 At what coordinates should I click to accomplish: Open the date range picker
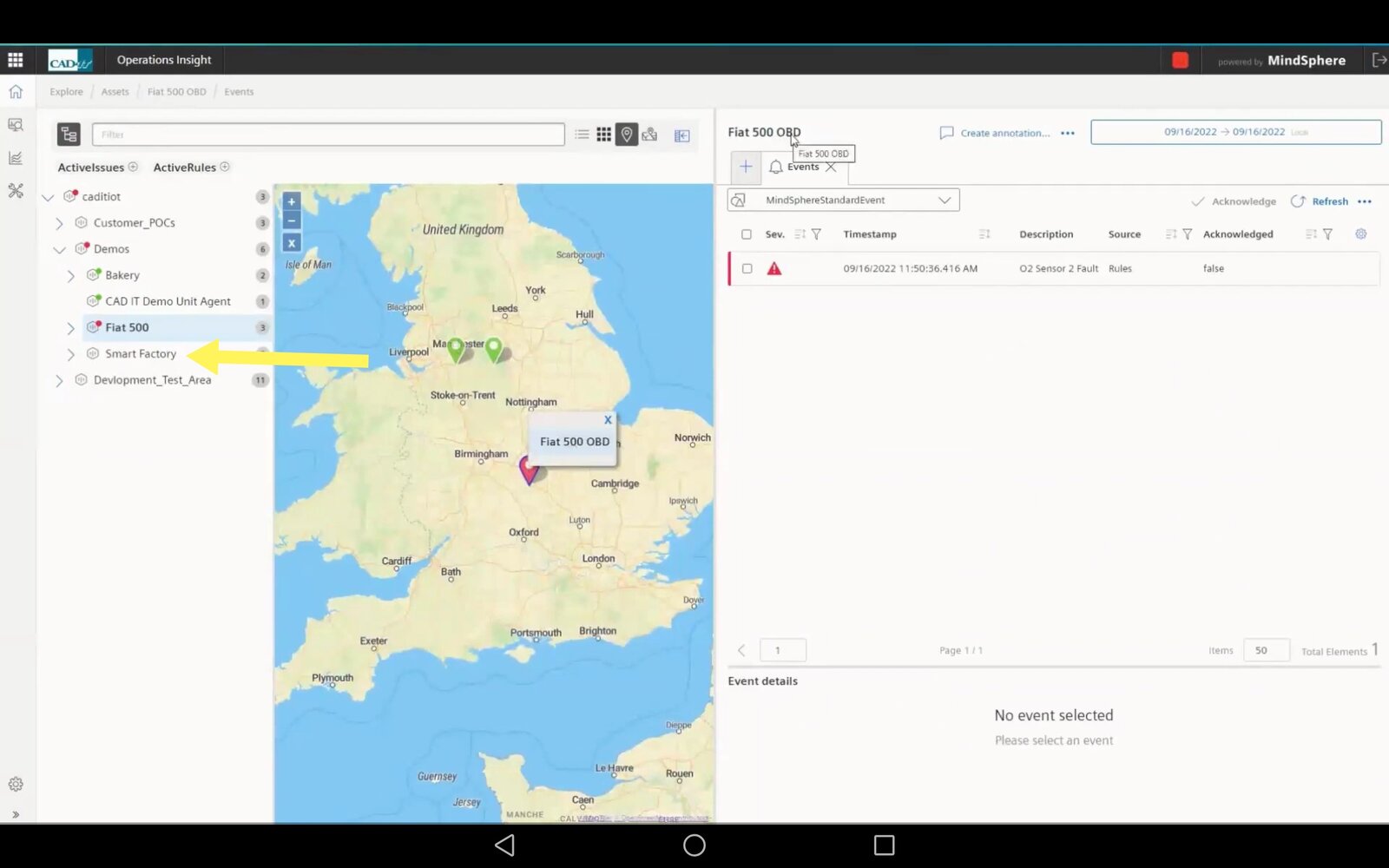click(x=1236, y=132)
